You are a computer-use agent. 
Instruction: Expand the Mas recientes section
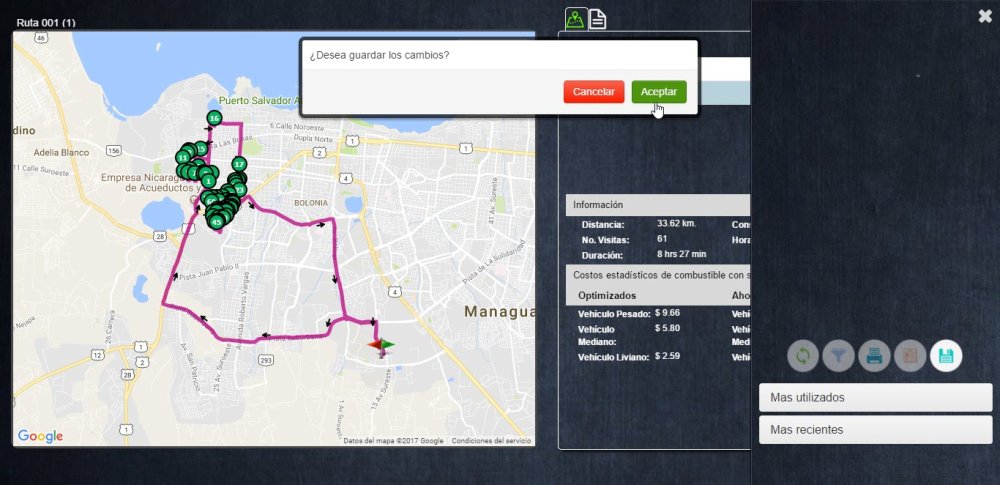tap(875, 429)
